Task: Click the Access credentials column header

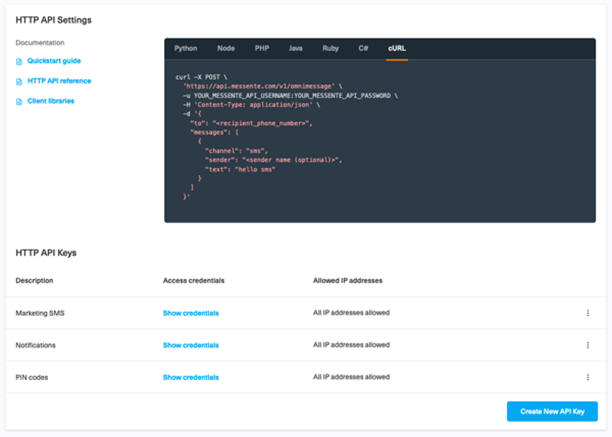Action: [x=194, y=281]
